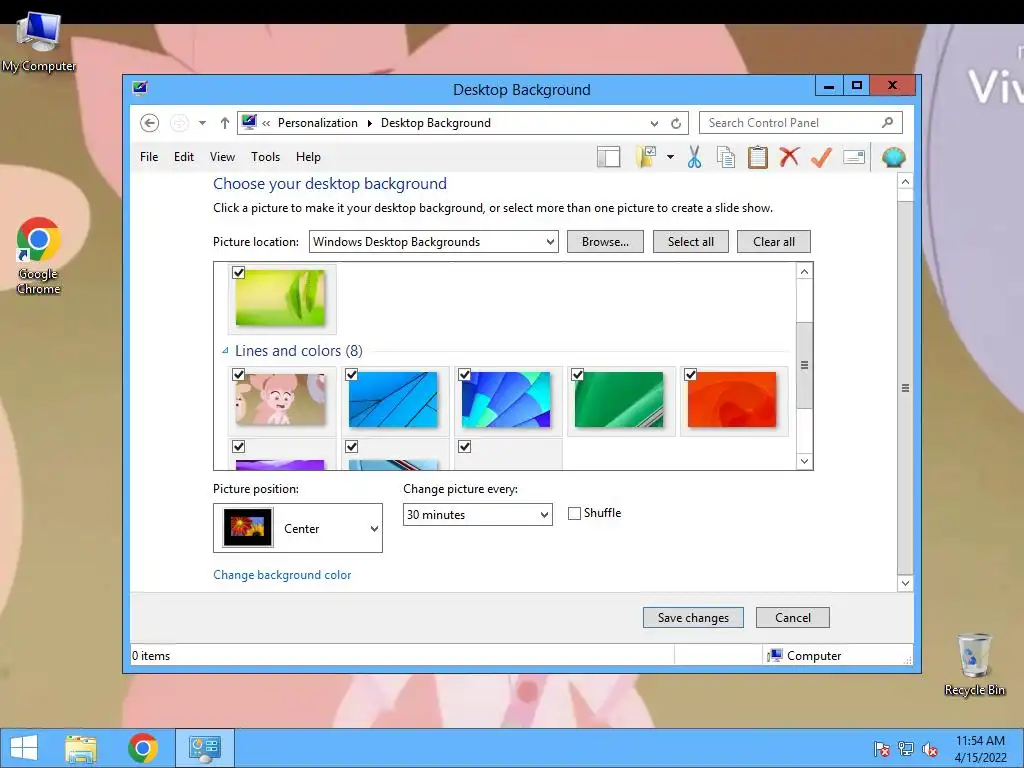Click the layout pane toolbar icon
Viewport: 1024px width, 768px height.
tap(608, 157)
